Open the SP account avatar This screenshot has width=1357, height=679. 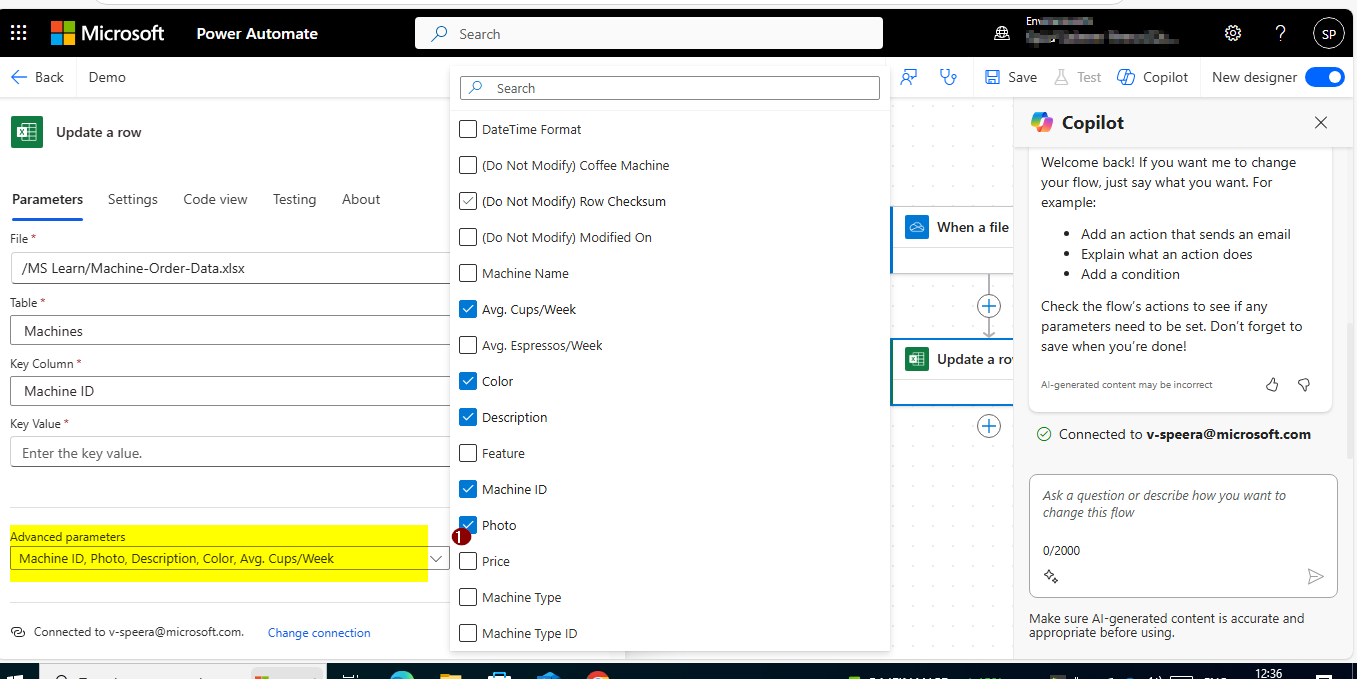pyautogui.click(x=1329, y=33)
